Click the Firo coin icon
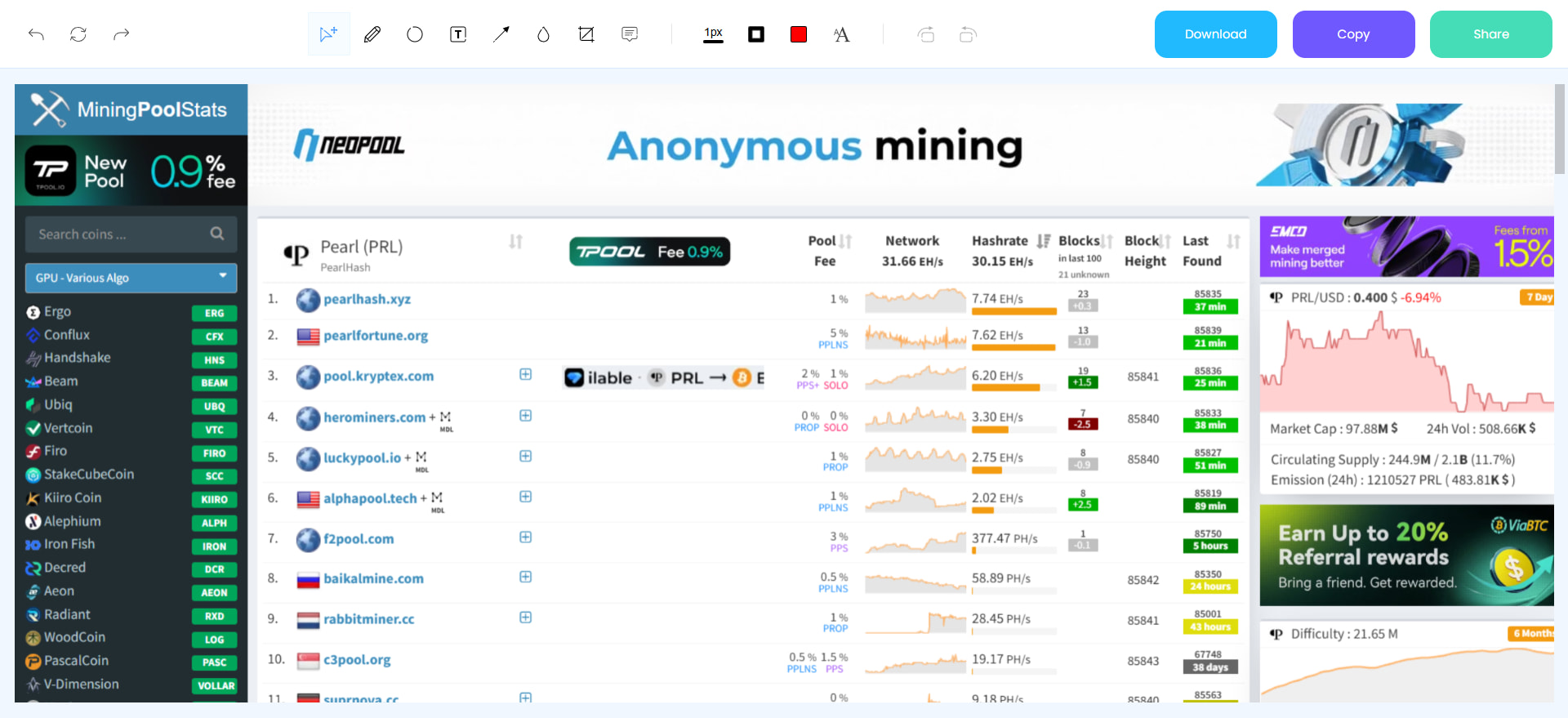The width and height of the screenshot is (1568, 718). 33,451
